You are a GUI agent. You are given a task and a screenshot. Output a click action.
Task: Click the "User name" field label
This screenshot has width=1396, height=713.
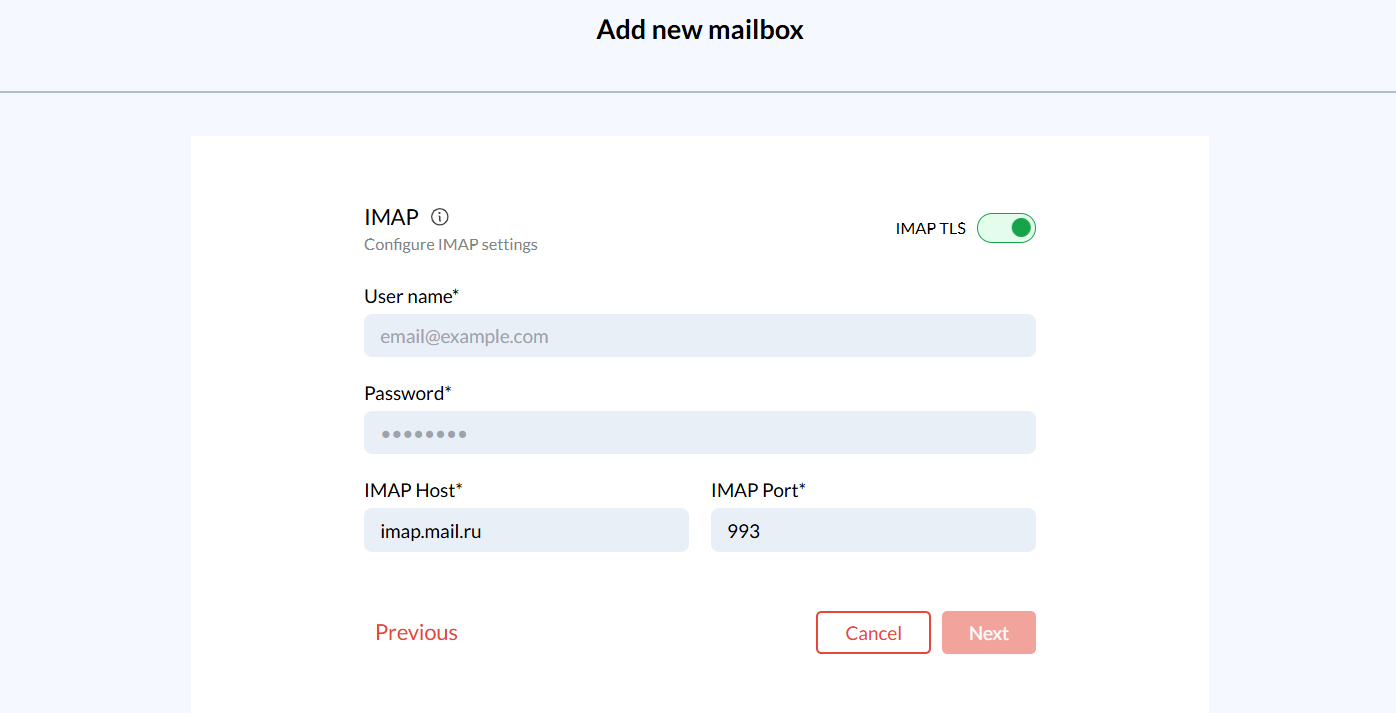(x=411, y=296)
